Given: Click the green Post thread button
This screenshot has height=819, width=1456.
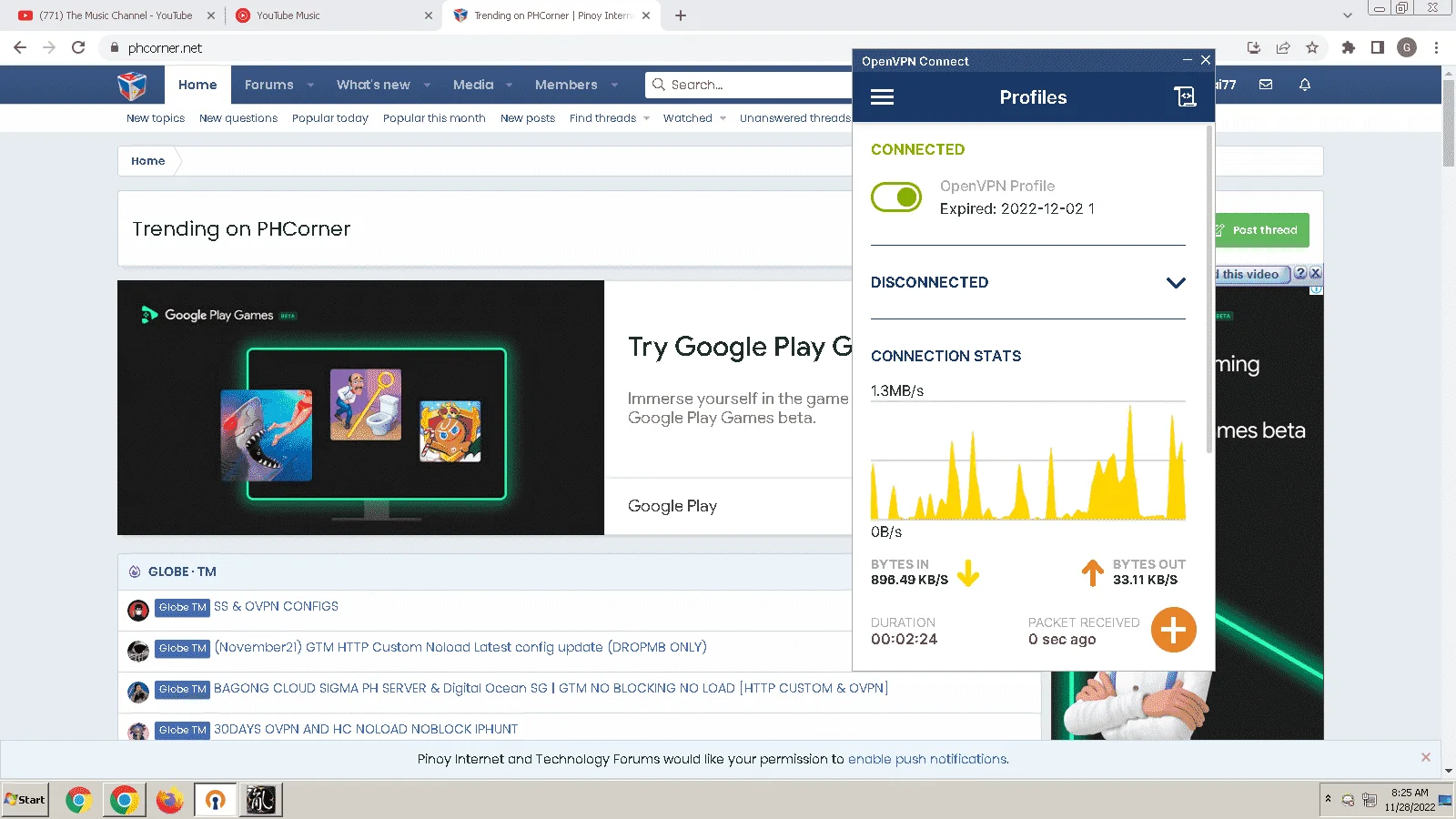Looking at the screenshot, I should tap(1262, 230).
